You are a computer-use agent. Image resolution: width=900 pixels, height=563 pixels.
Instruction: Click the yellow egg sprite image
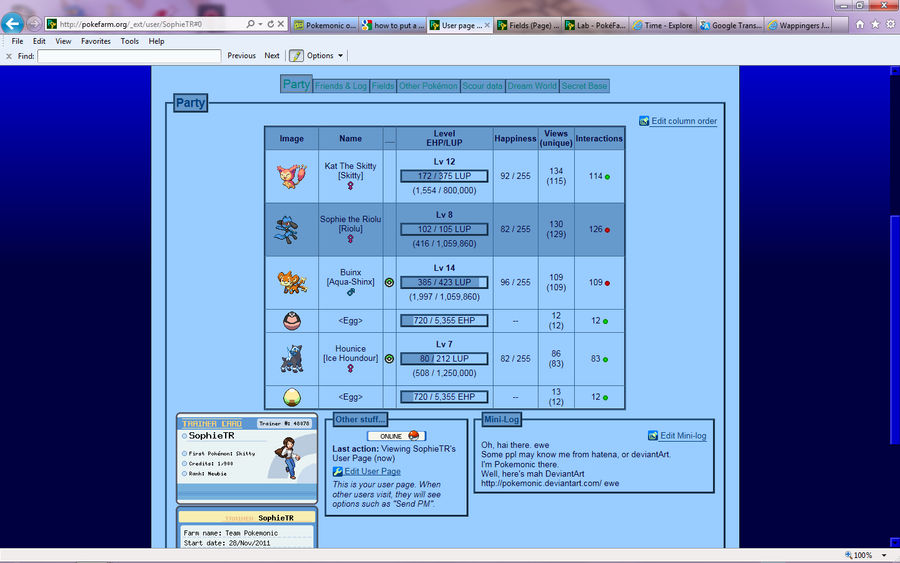point(292,397)
